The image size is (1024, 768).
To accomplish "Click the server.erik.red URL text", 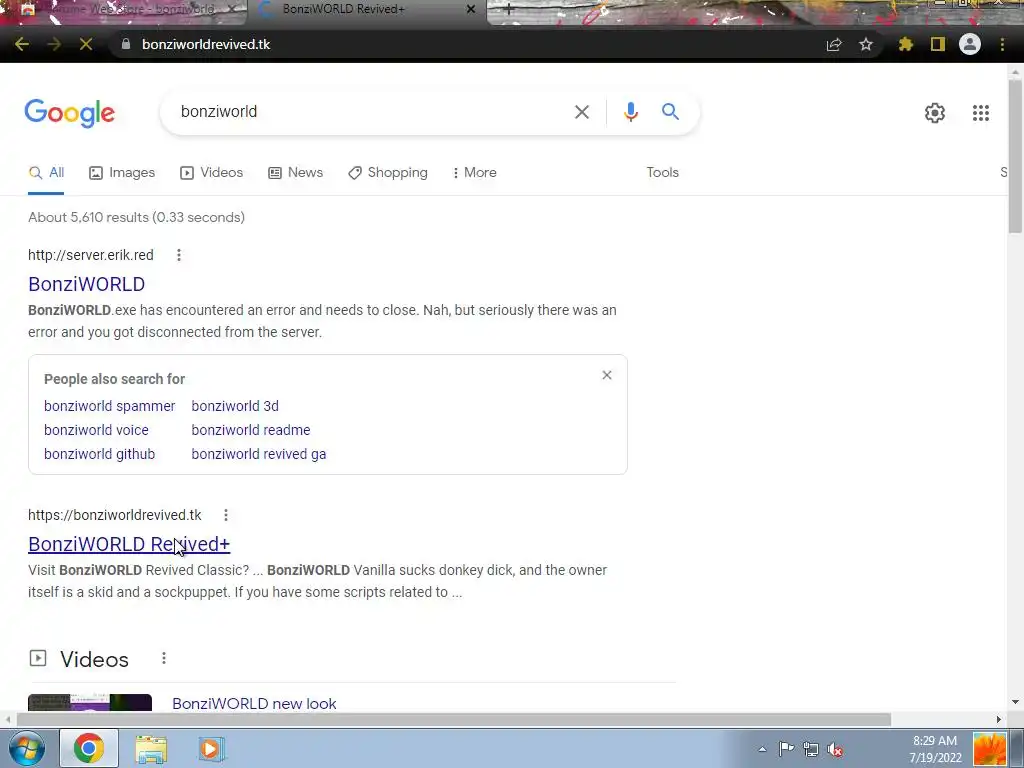I will pos(91,255).
